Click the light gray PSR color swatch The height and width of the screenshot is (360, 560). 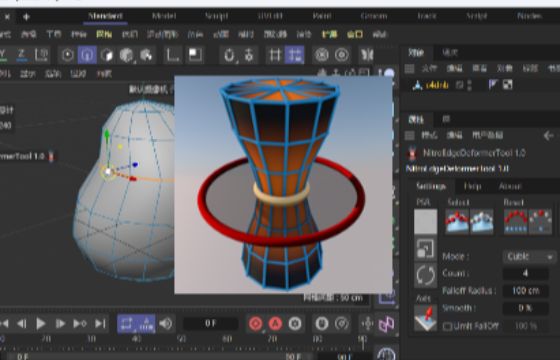pos(425,222)
